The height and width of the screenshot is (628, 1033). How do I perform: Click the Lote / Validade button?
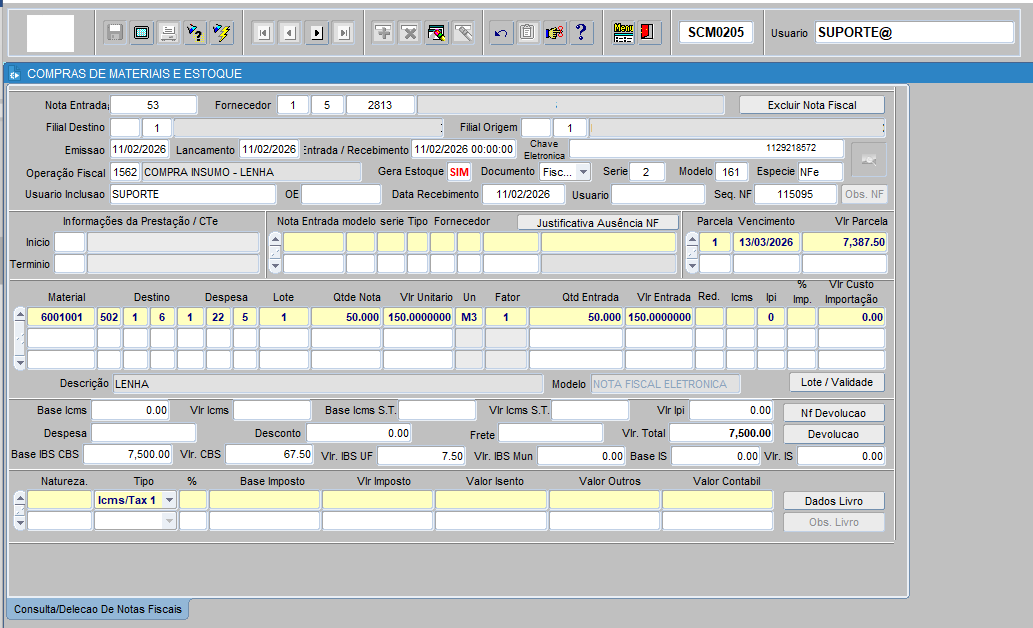(x=836, y=382)
